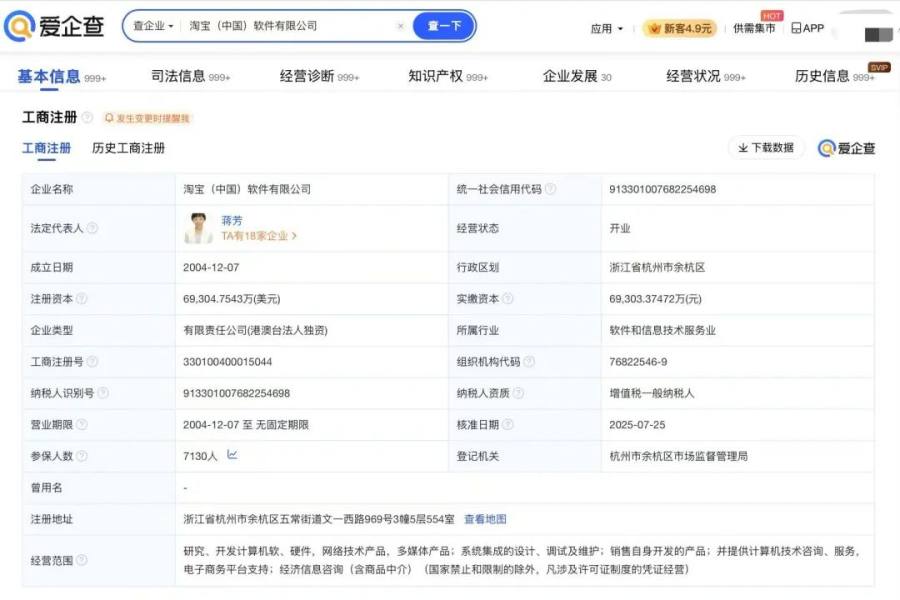The width and height of the screenshot is (900, 600).
Task: Click the help icon next to 核准日期
Action: (507, 425)
